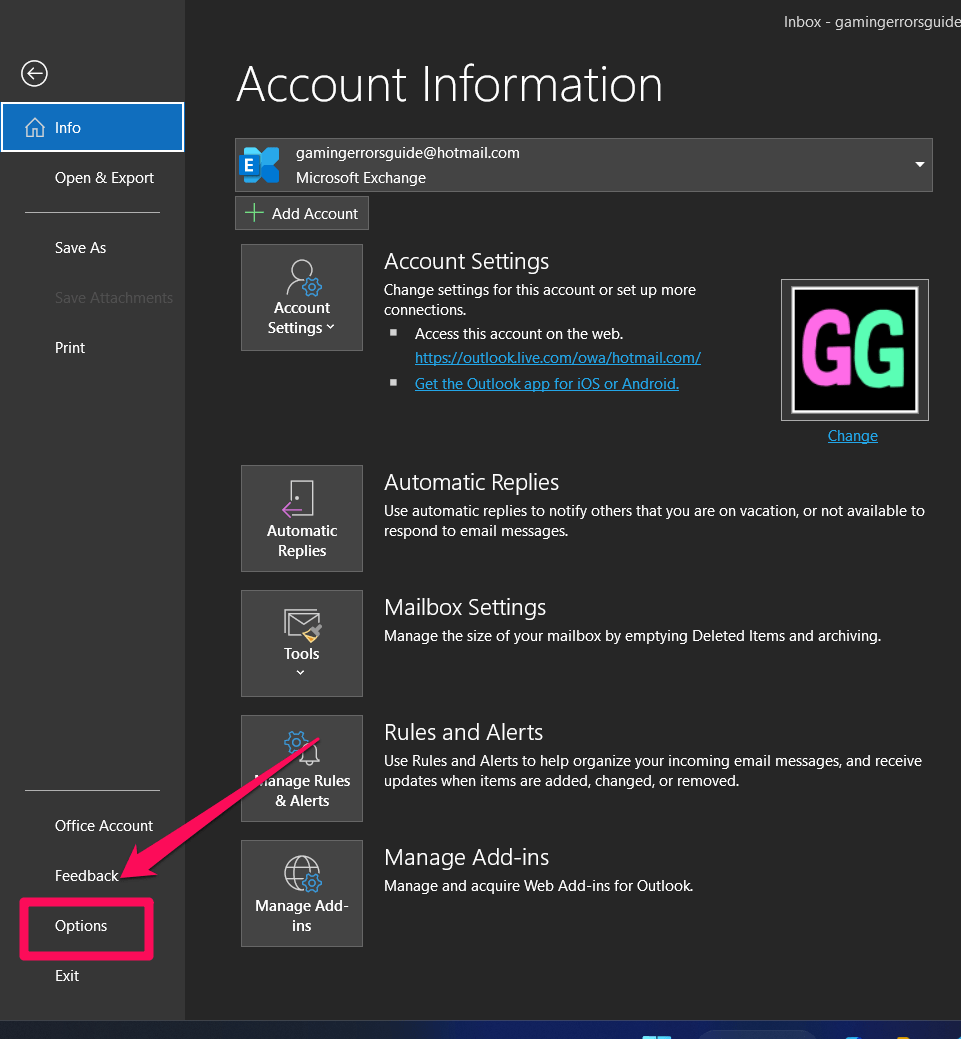The image size is (961, 1039).
Task: Open the outlook.live.com web access link
Action: (557, 357)
